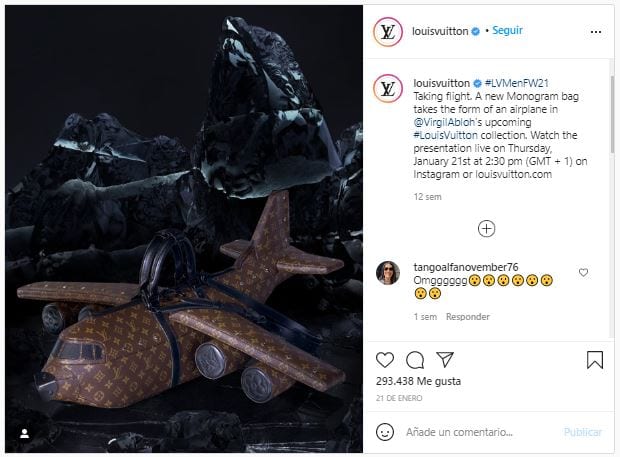Image resolution: width=620 pixels, height=457 pixels.
Task: Open the comment bubble icon
Action: point(416,359)
